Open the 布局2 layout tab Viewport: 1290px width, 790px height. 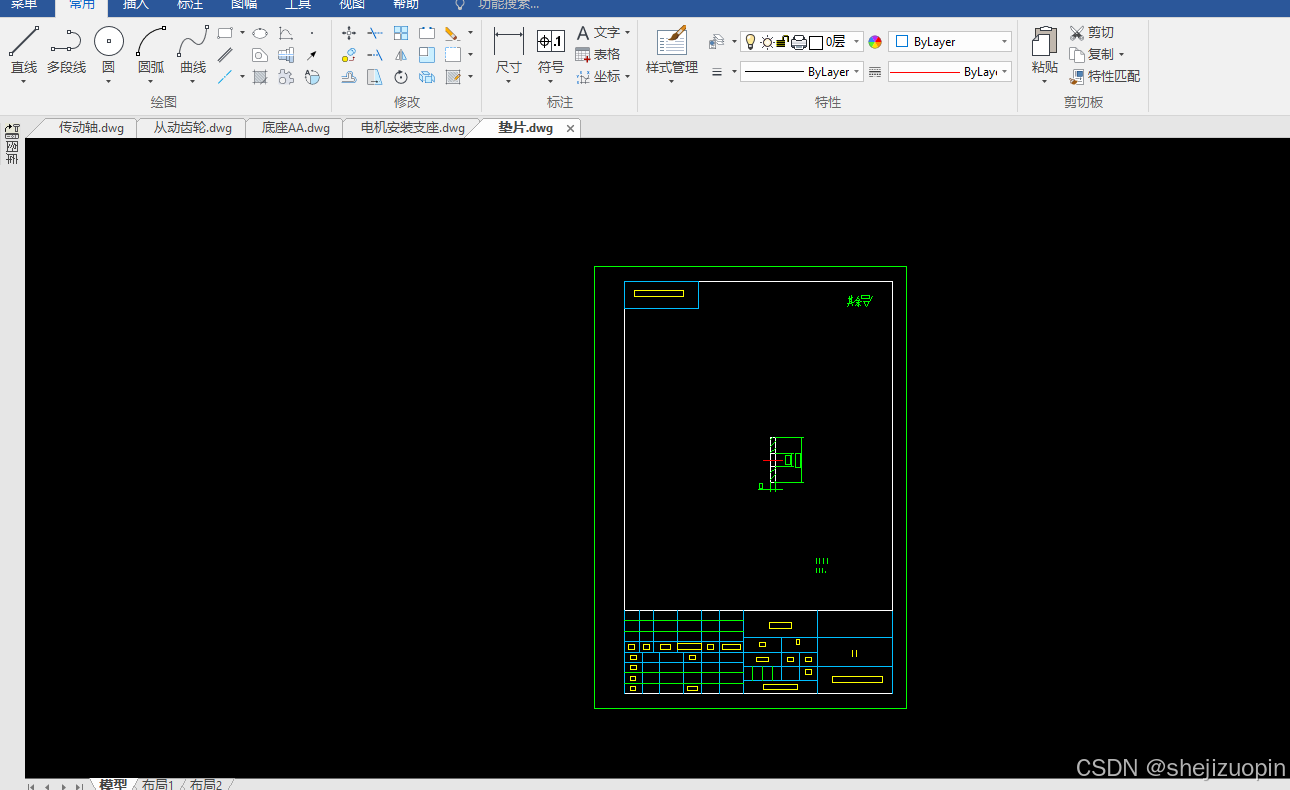pos(206,785)
